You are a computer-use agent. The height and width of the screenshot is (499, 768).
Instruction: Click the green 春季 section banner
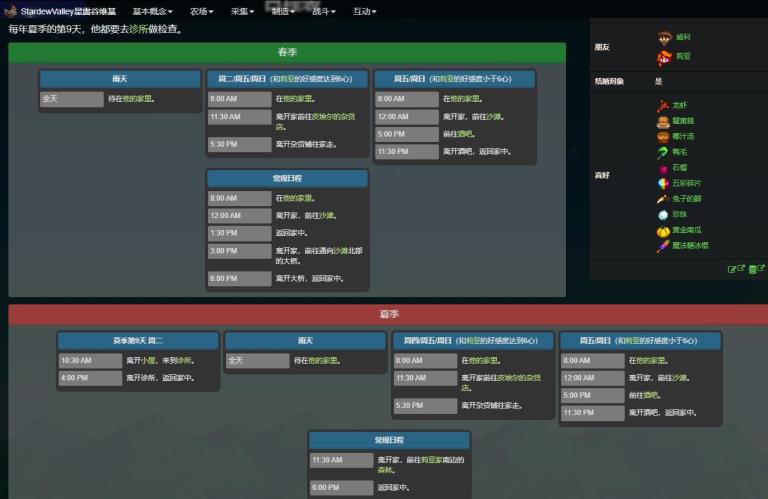point(287,52)
